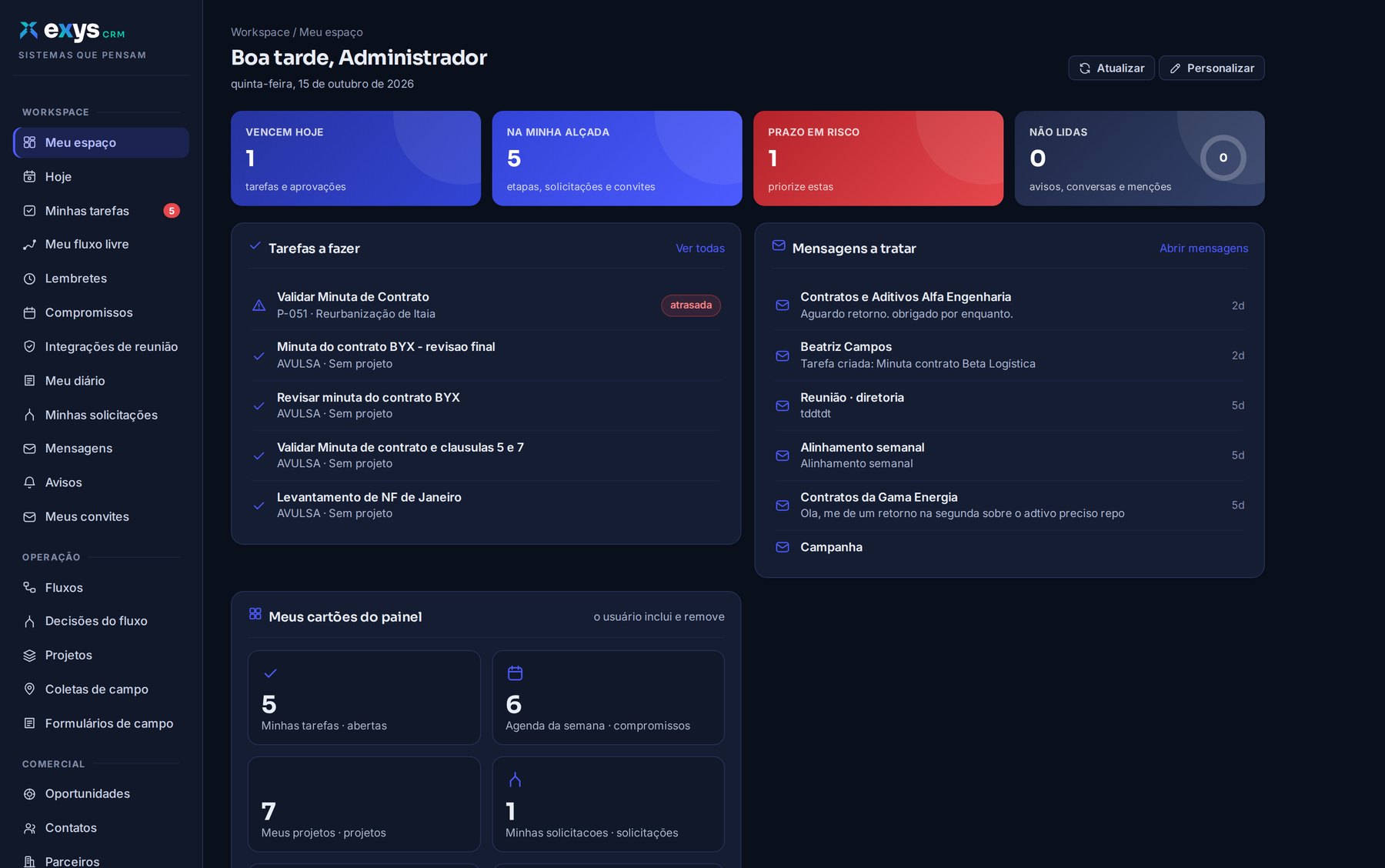Viewport: 1385px width, 868px height.
Task: Open the Reunião · diretoria message
Action: (x=1010, y=406)
